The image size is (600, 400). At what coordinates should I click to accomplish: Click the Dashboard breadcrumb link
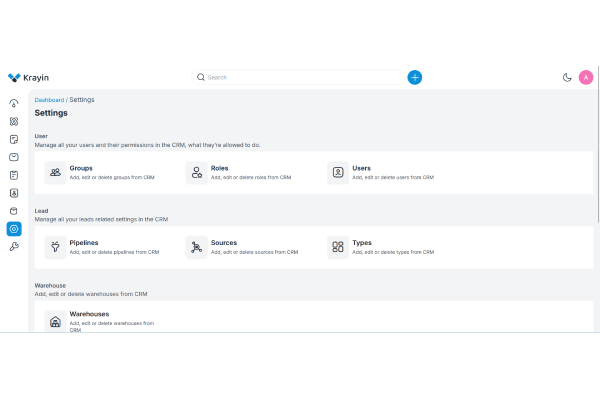(49, 100)
